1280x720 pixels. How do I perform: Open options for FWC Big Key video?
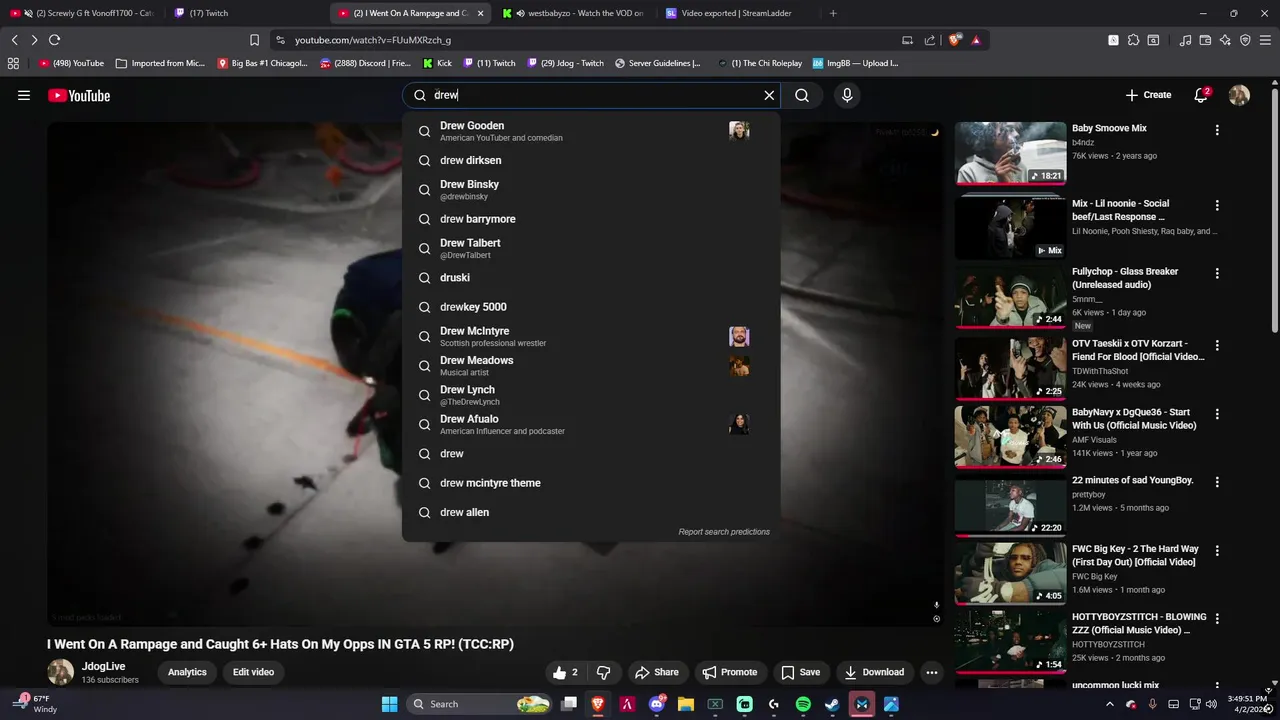[1217, 550]
